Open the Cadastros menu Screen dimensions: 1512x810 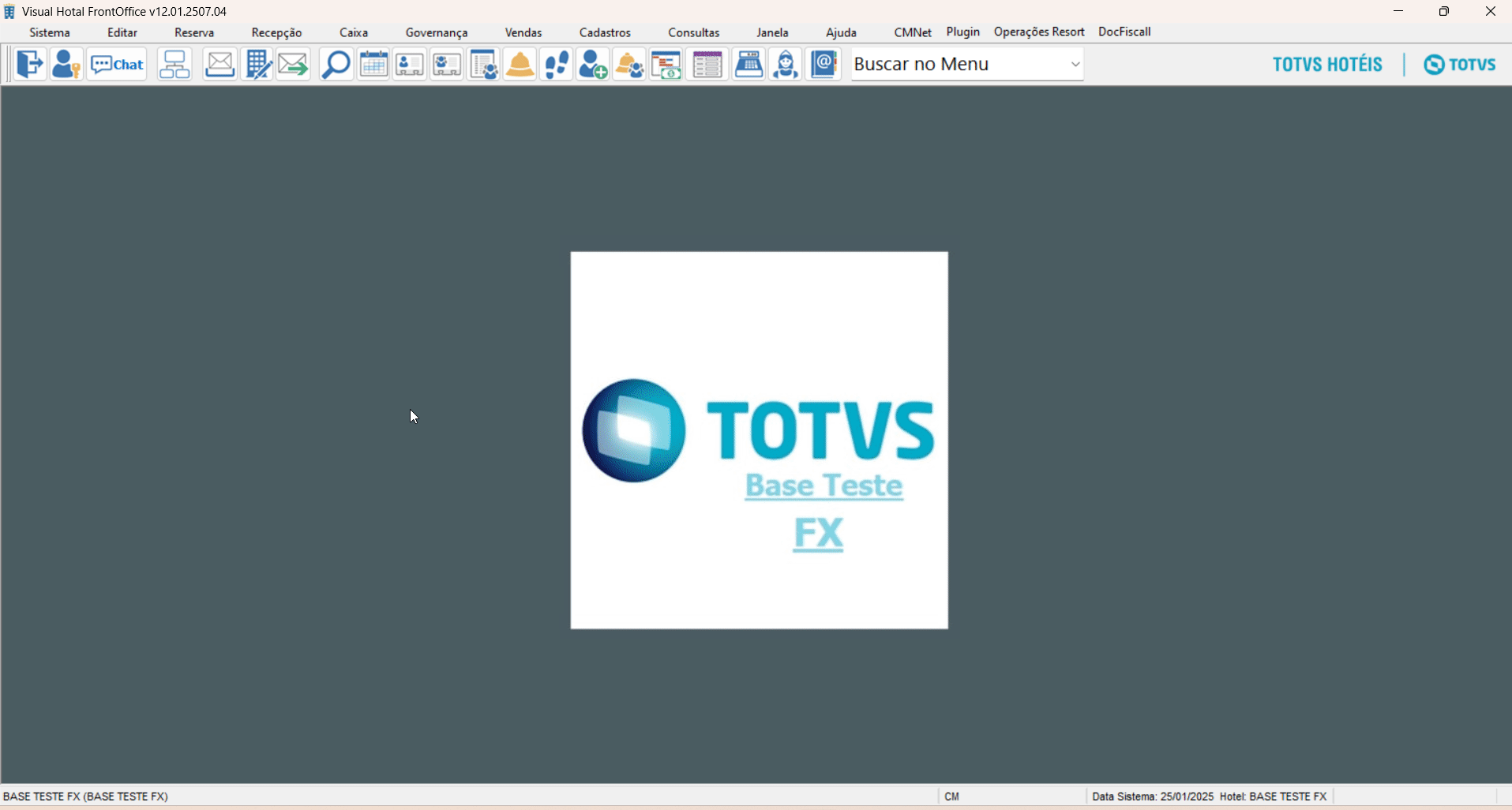(x=605, y=32)
